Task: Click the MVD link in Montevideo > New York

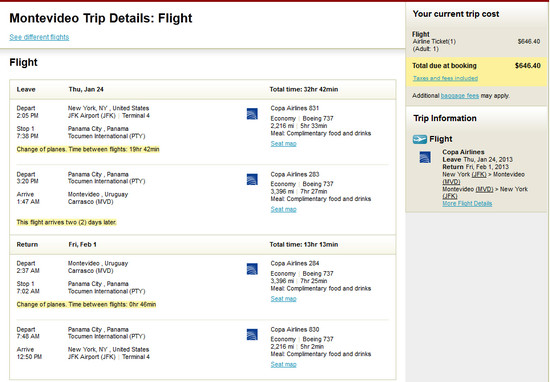Action: (x=484, y=189)
